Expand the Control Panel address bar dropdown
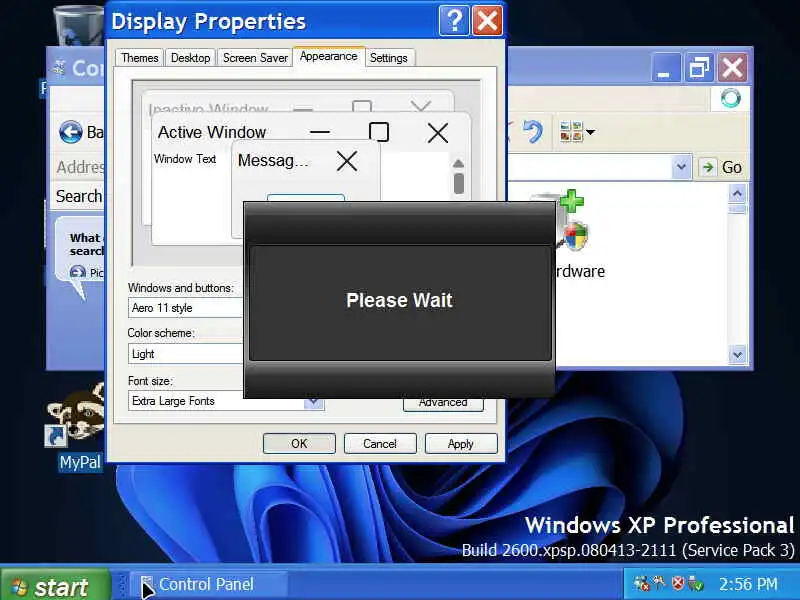The height and width of the screenshot is (600, 800). coord(681,167)
